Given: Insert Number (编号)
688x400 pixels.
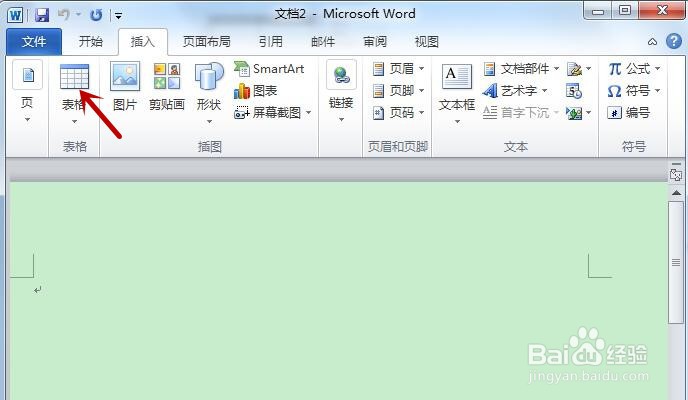Looking at the screenshot, I should (x=629, y=113).
